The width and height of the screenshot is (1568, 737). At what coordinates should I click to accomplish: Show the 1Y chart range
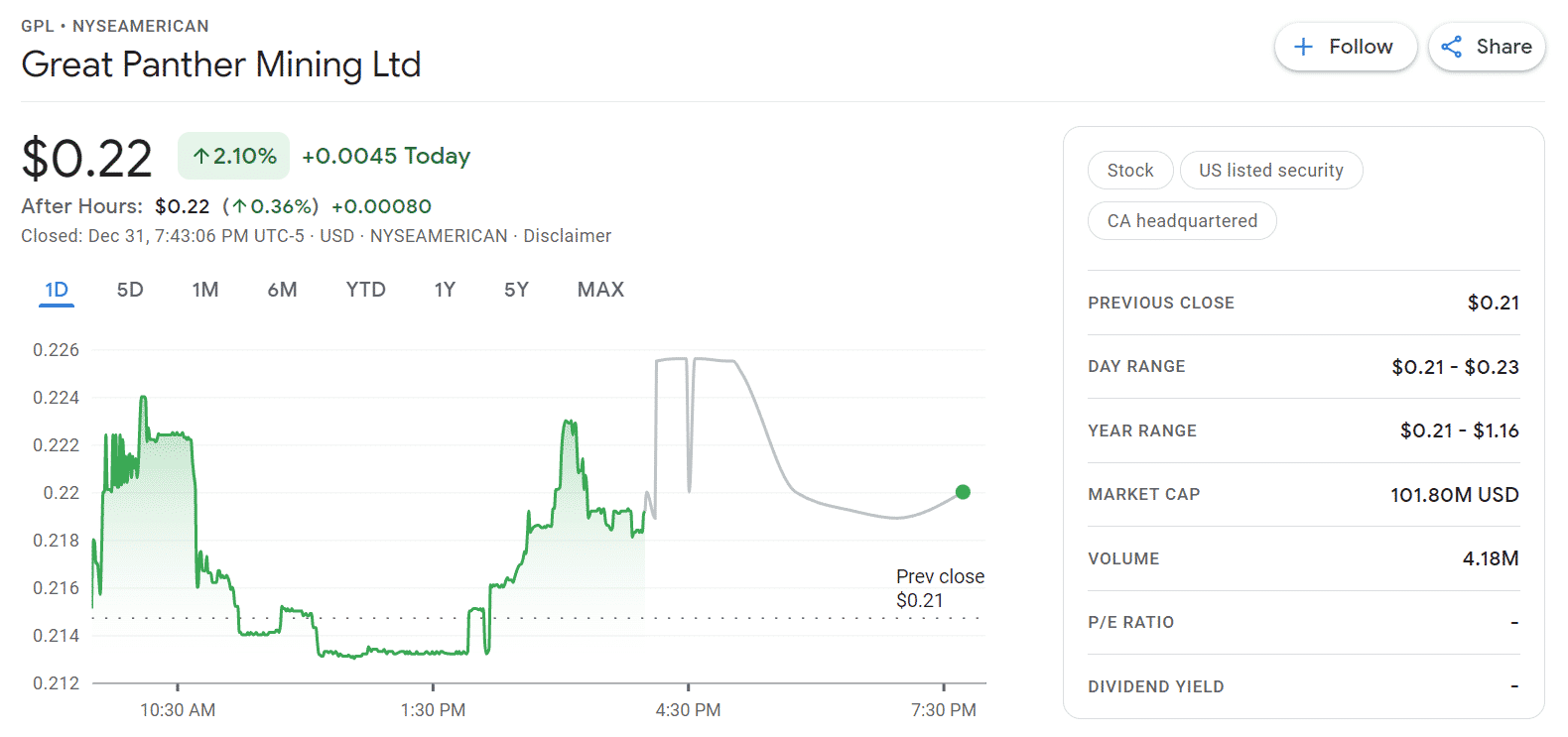coord(445,290)
